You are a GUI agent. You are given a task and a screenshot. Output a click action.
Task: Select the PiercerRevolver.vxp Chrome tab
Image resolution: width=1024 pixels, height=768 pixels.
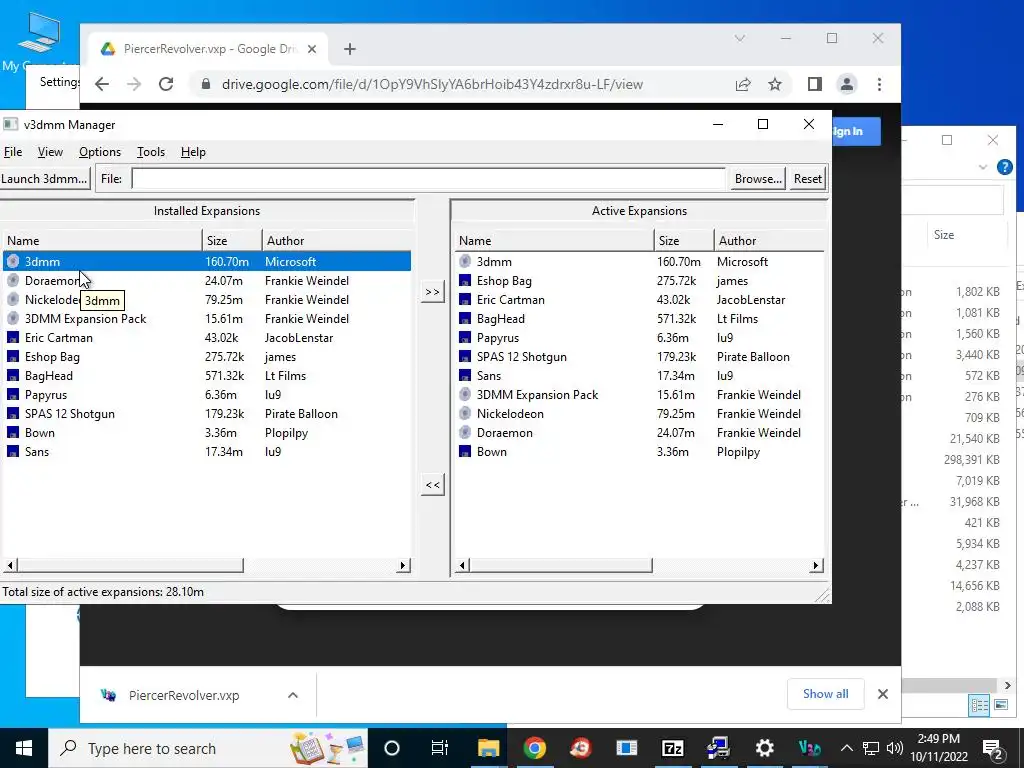[x=209, y=49]
